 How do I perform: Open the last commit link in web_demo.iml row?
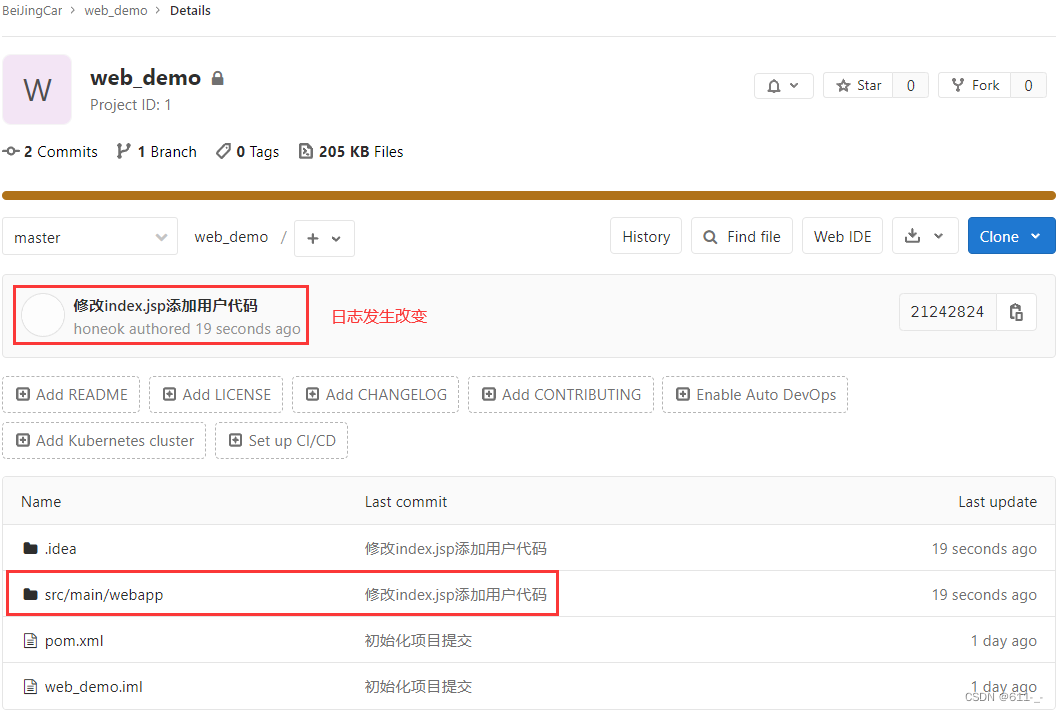pyautogui.click(x=418, y=686)
